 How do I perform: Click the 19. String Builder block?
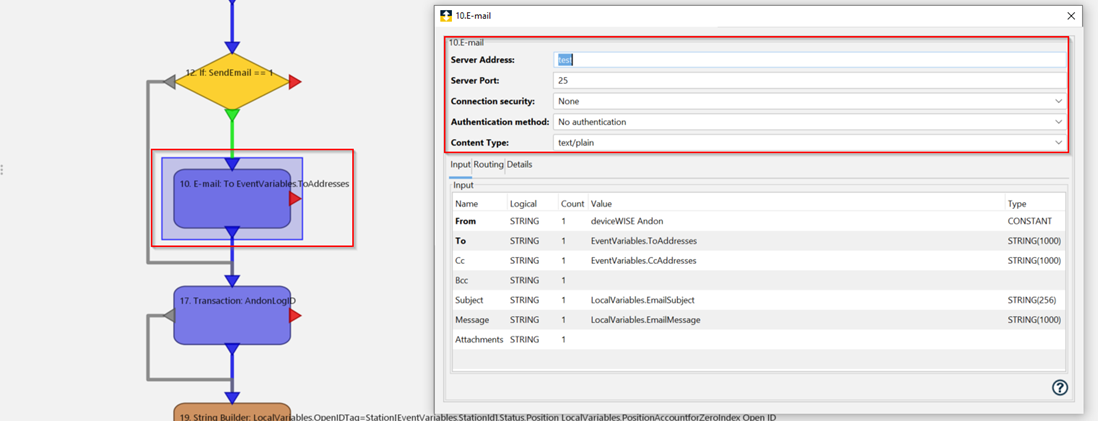232,413
